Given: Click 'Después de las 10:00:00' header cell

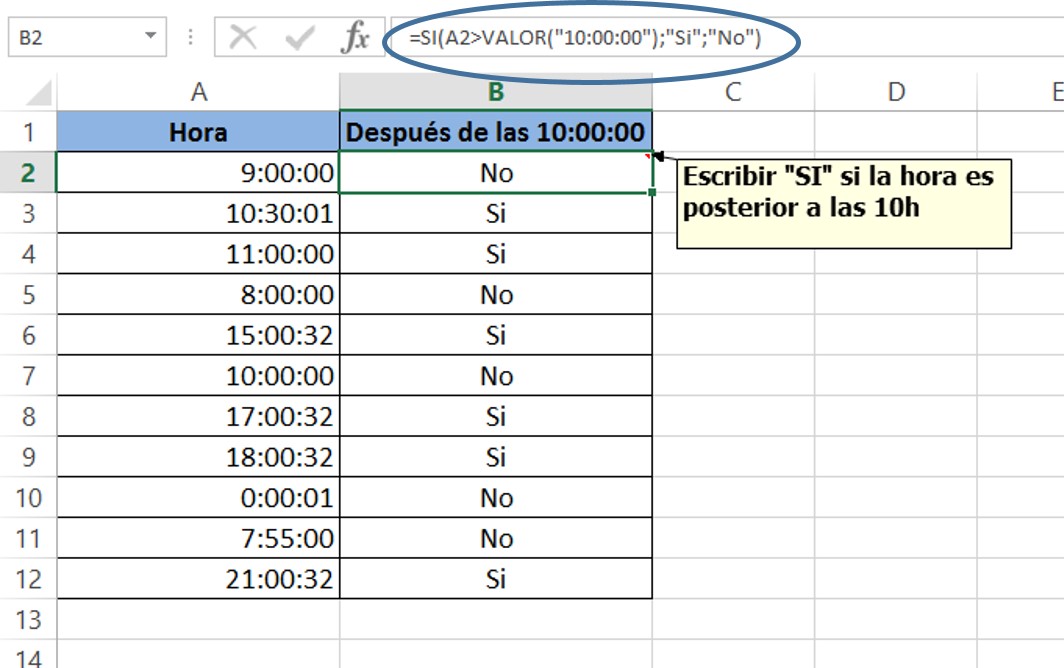Looking at the screenshot, I should (x=496, y=132).
